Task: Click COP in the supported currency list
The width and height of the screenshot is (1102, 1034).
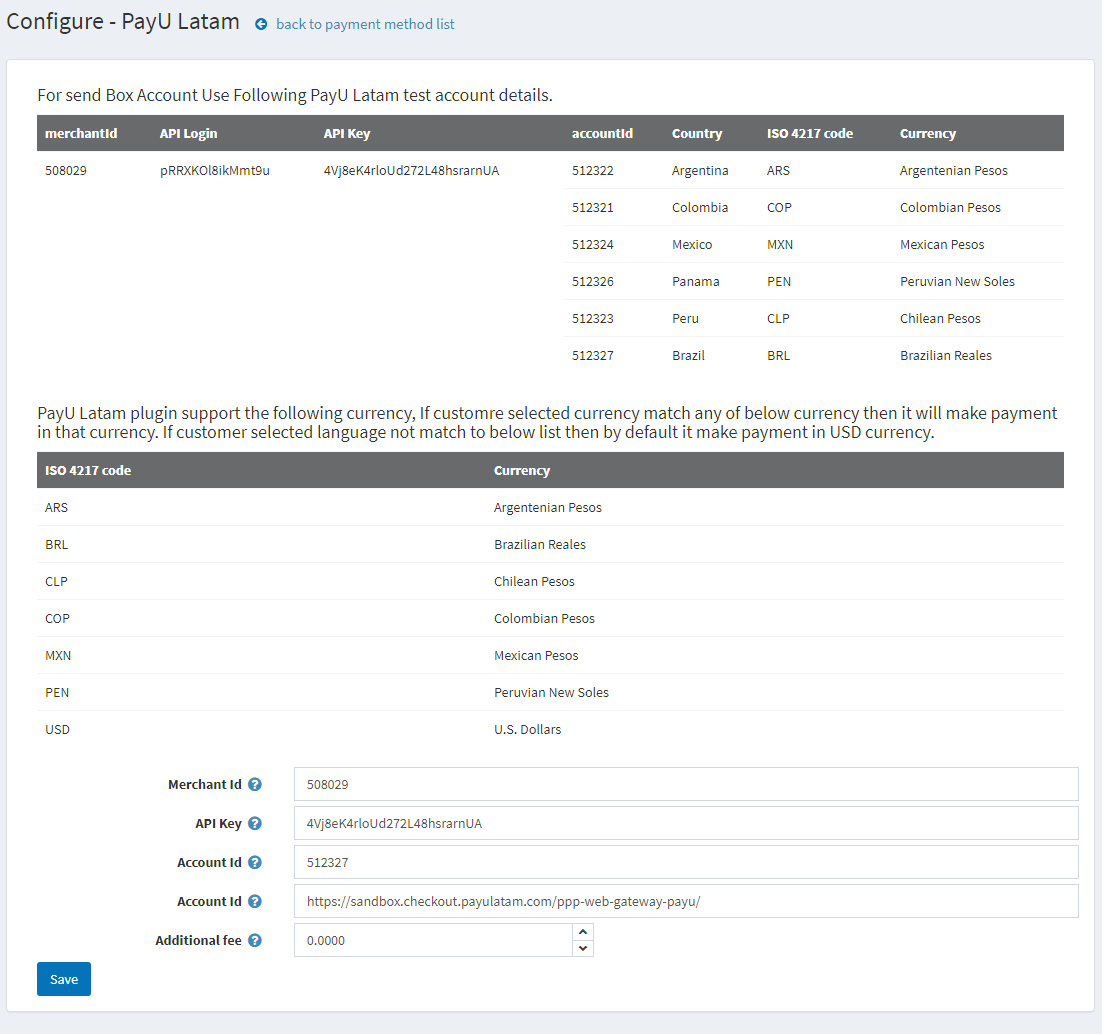Action: tap(58, 619)
